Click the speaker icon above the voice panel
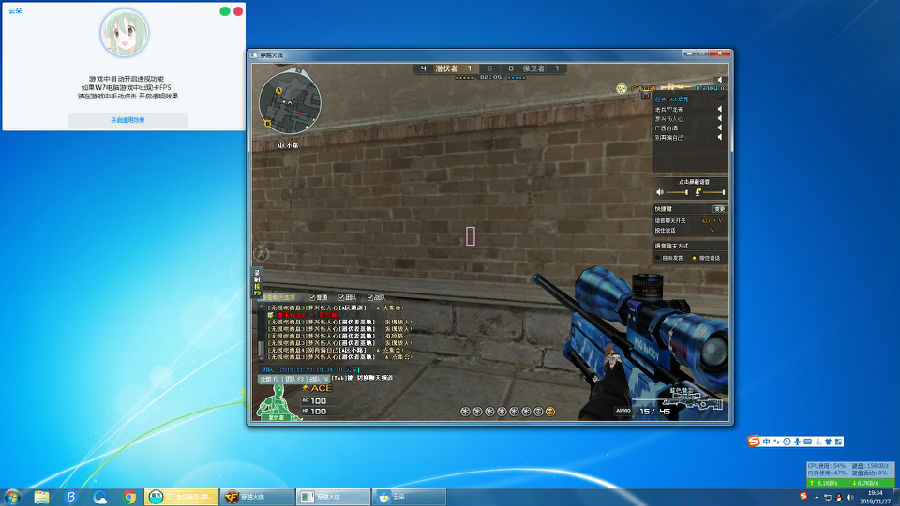Image resolution: width=900 pixels, height=506 pixels. 719,80
